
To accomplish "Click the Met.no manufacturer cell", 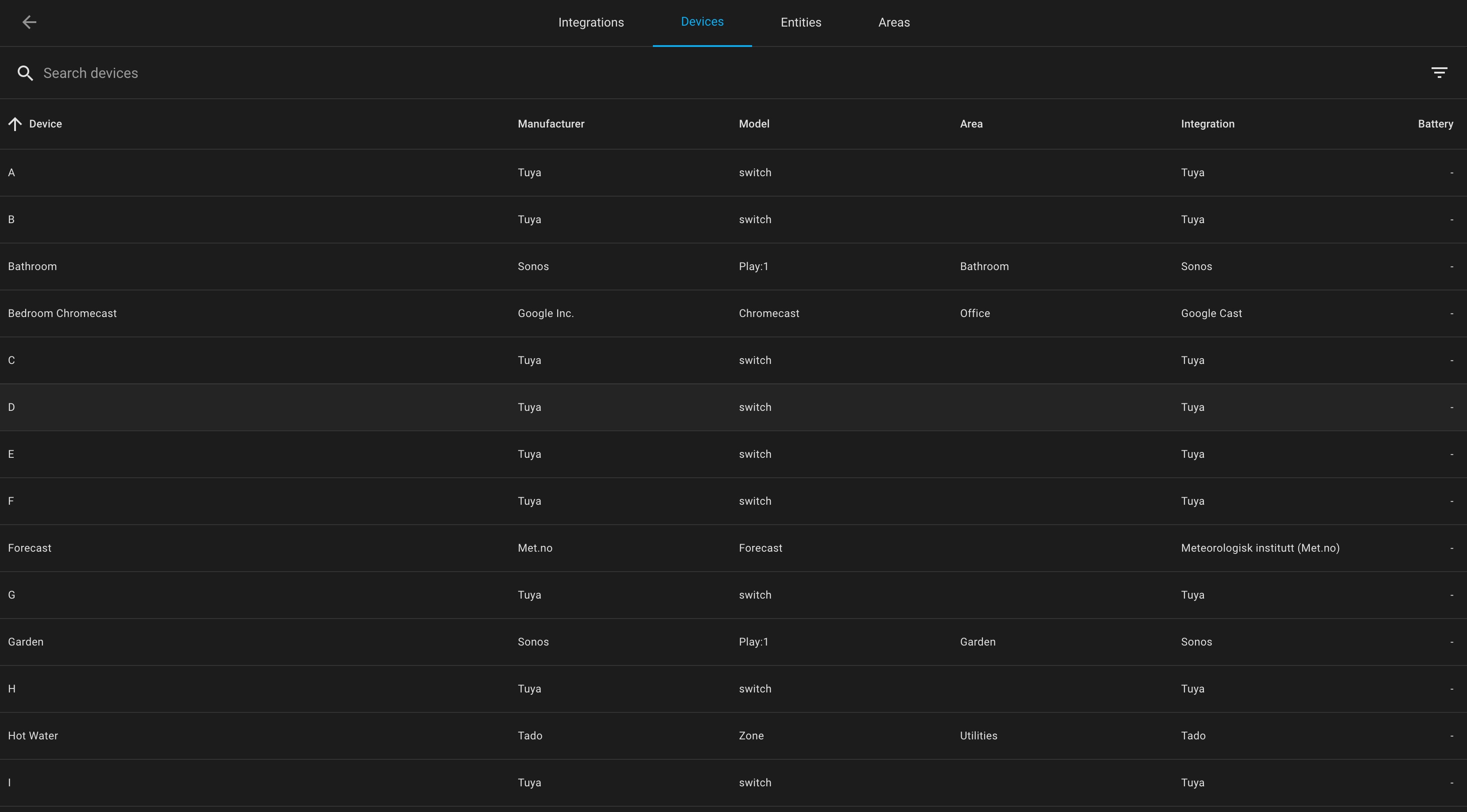I will [x=535, y=548].
